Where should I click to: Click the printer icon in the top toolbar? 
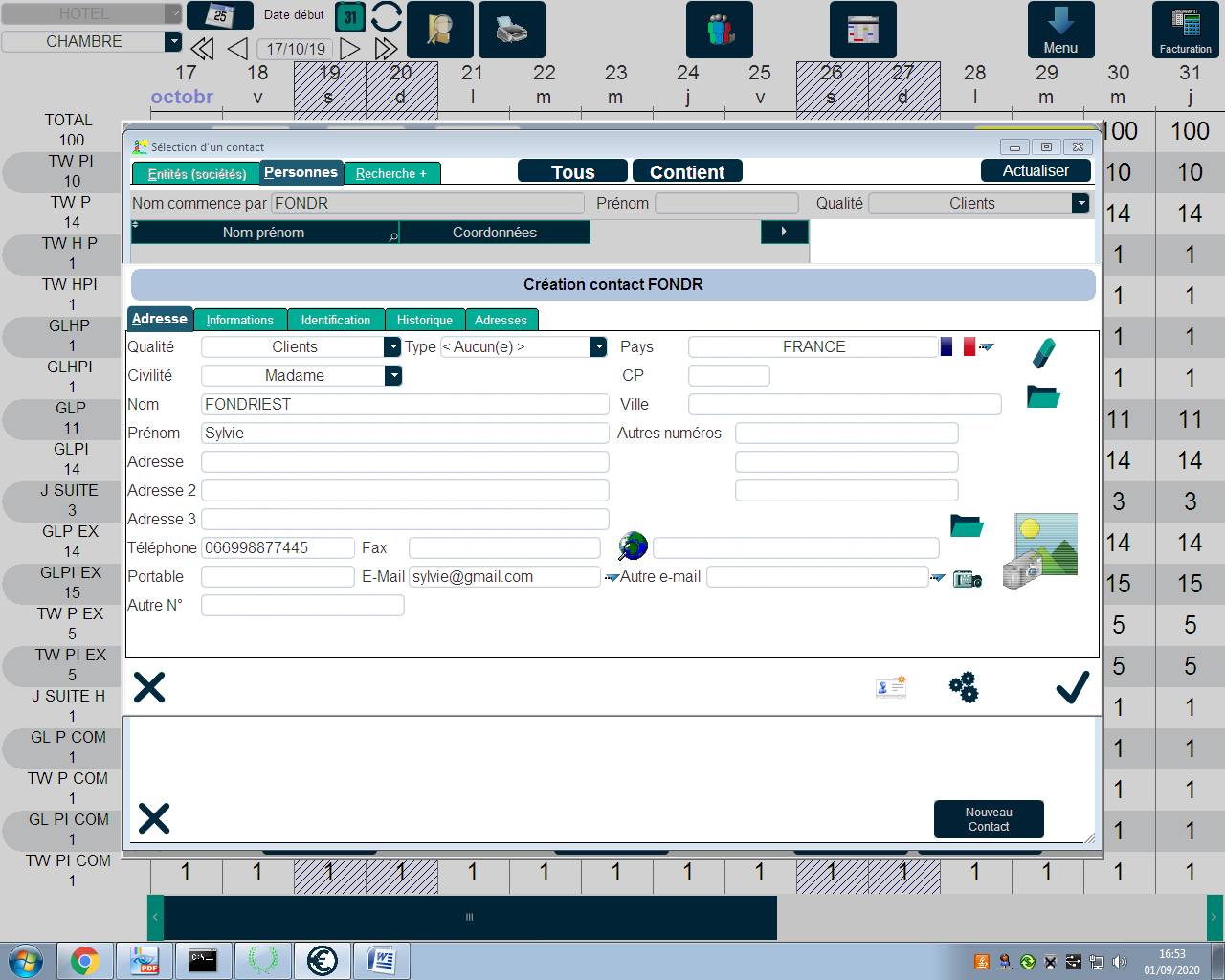512,30
